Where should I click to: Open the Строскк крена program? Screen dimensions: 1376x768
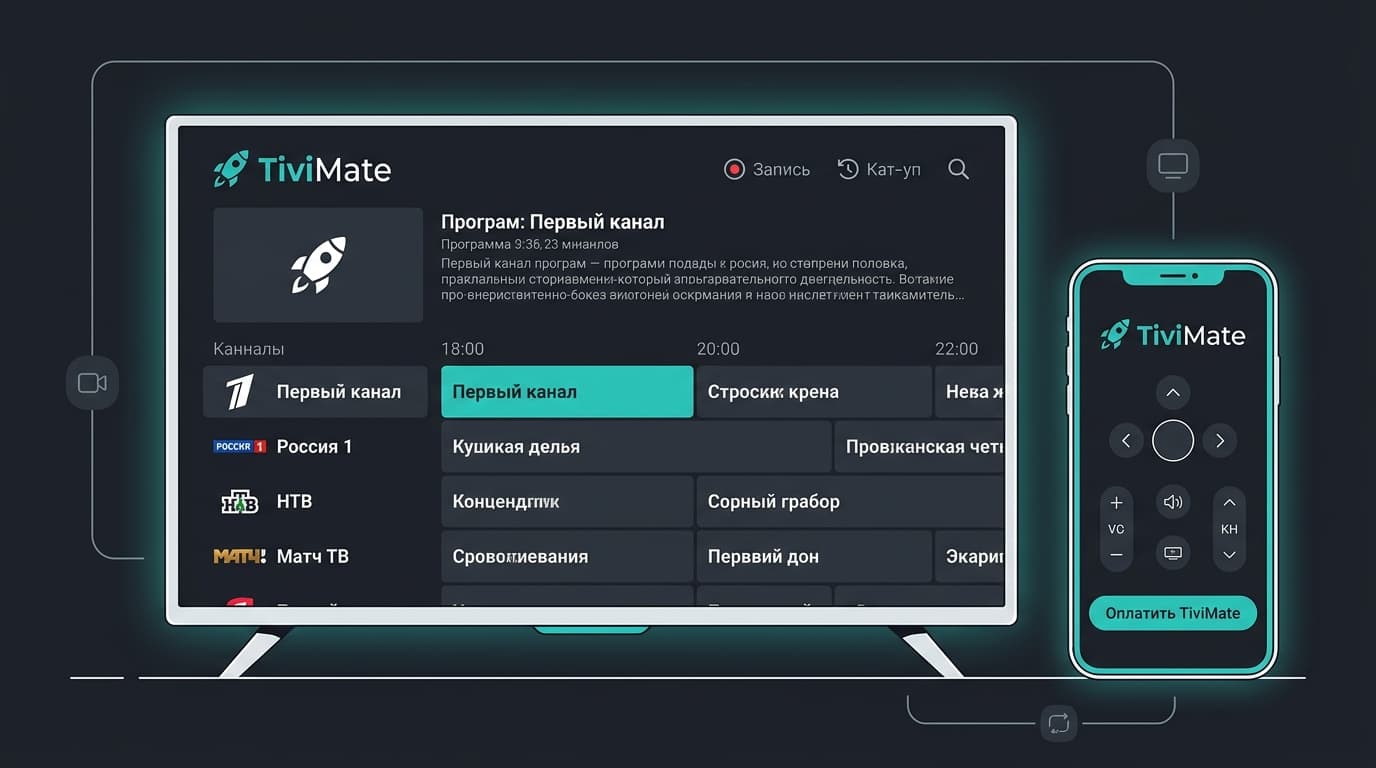point(814,391)
